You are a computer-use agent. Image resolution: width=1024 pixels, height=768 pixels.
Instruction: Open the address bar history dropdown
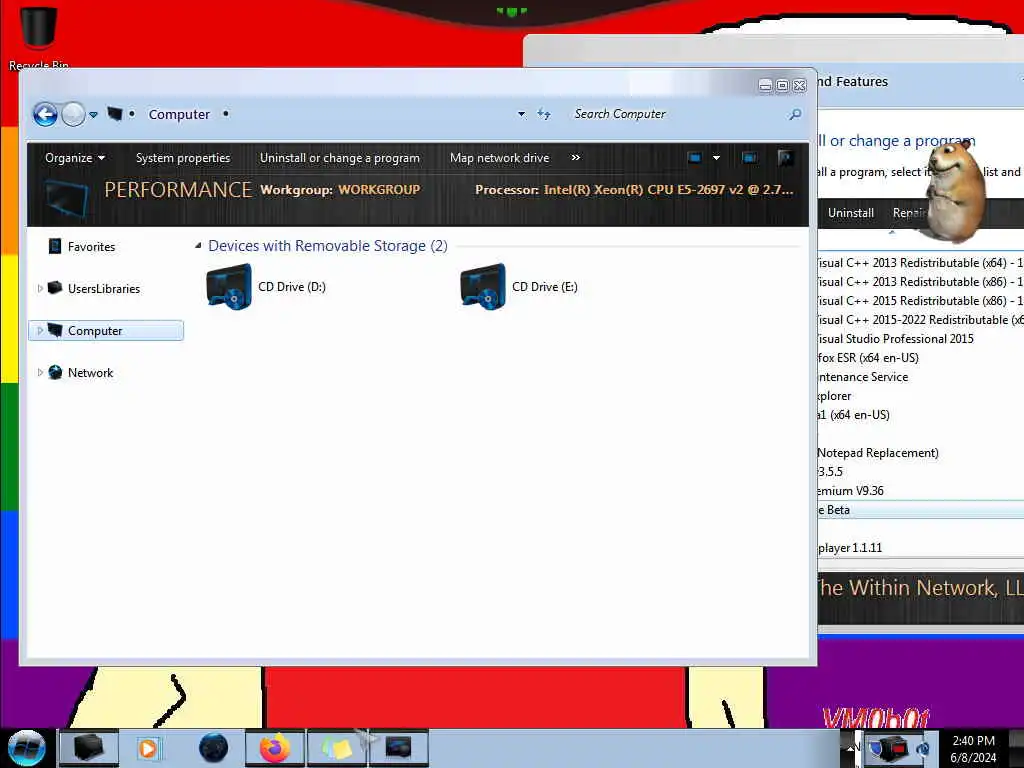(521, 114)
